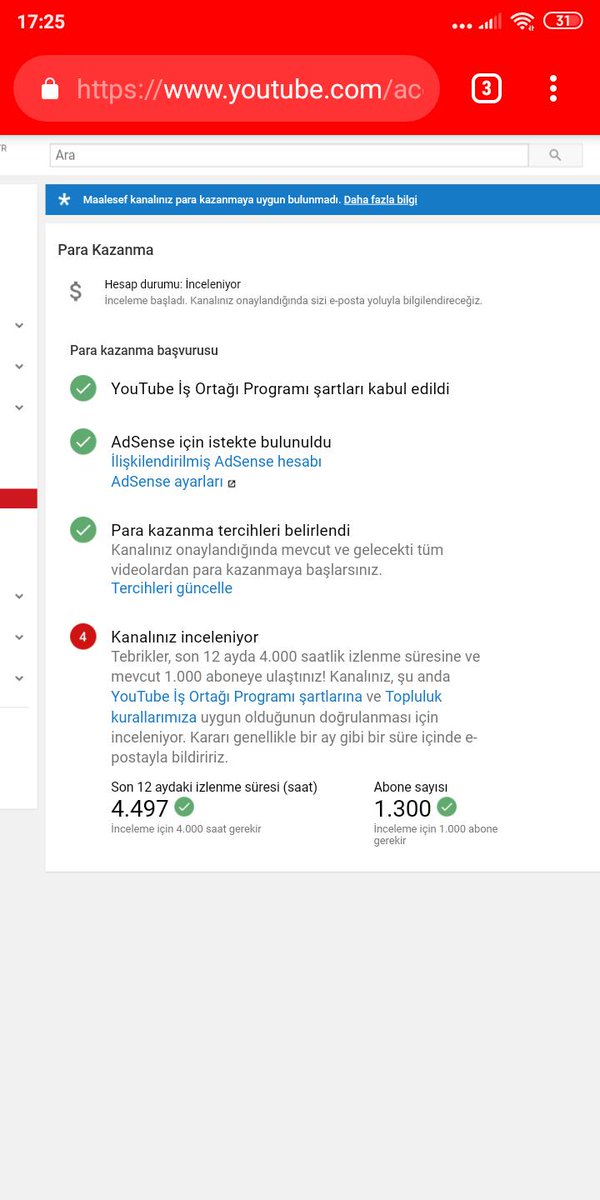This screenshot has height=1200, width=600.
Task: Click green checkmark beside AdSense için istekte bulunuldu
Action: [x=83, y=442]
